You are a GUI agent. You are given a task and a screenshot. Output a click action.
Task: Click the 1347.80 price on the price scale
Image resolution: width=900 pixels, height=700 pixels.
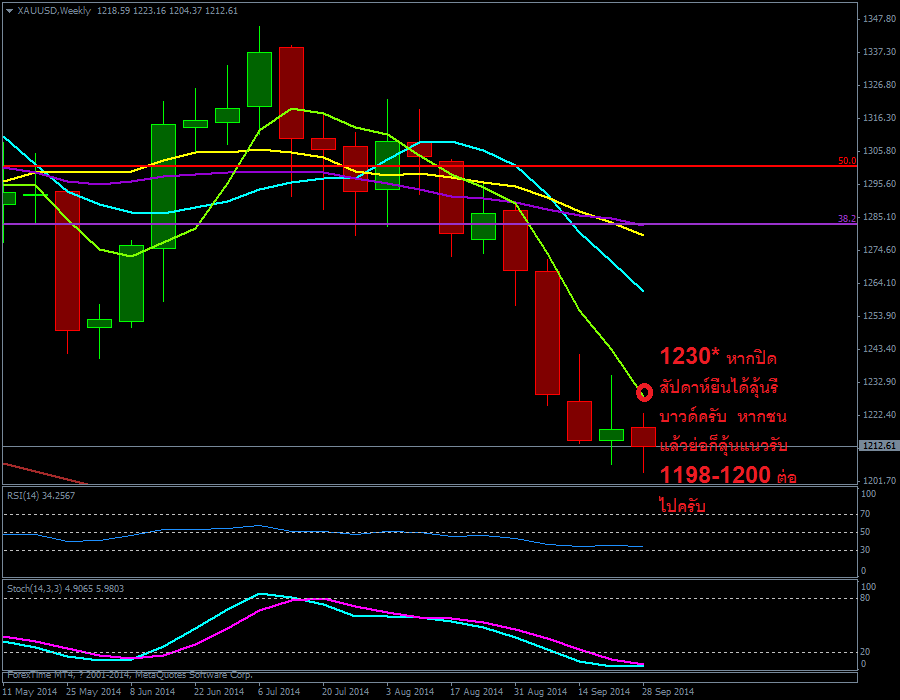[877, 19]
